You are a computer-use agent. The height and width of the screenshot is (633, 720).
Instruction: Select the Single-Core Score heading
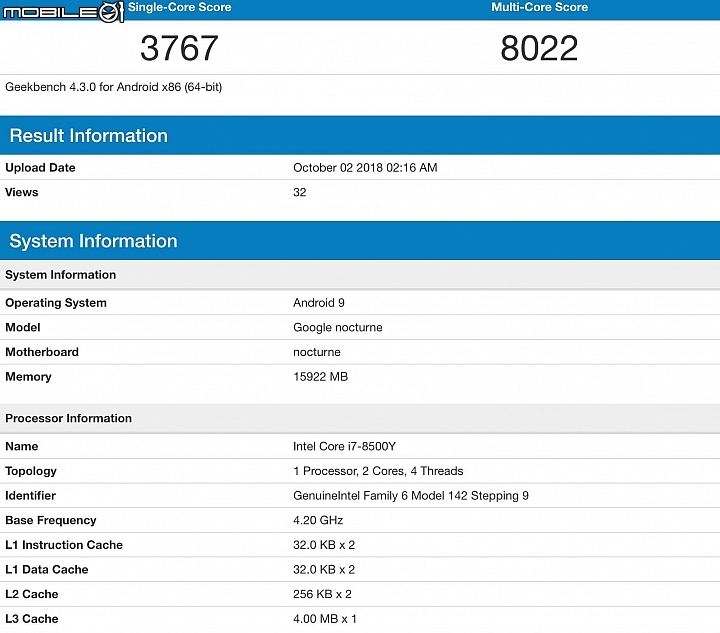click(x=180, y=7)
